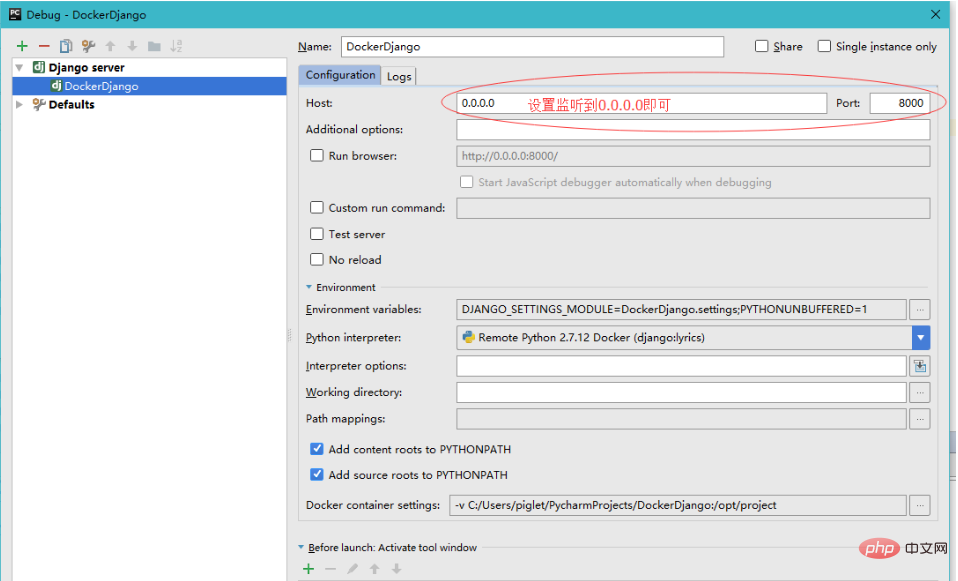958x581 pixels.
Task: Add a Before launch task with the green plus
Action: click(309, 569)
